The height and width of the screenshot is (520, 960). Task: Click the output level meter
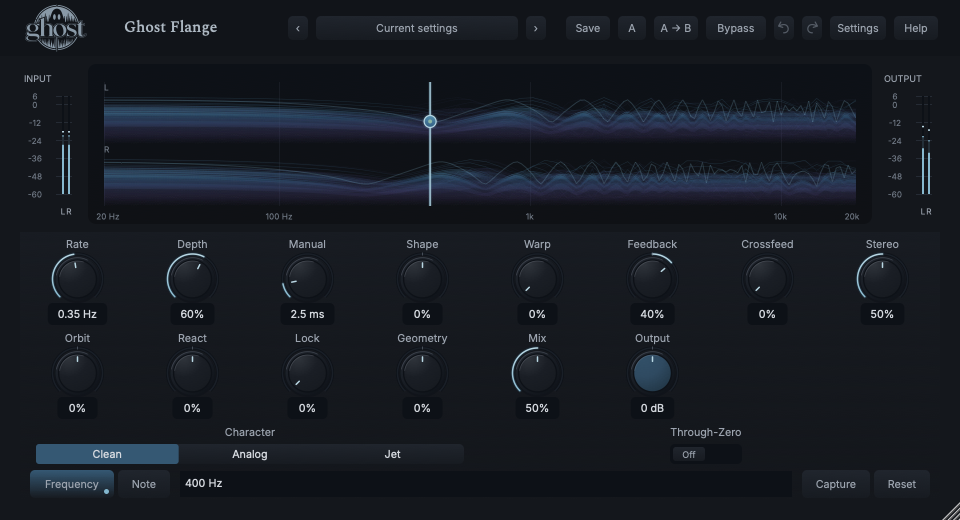[x=926, y=145]
